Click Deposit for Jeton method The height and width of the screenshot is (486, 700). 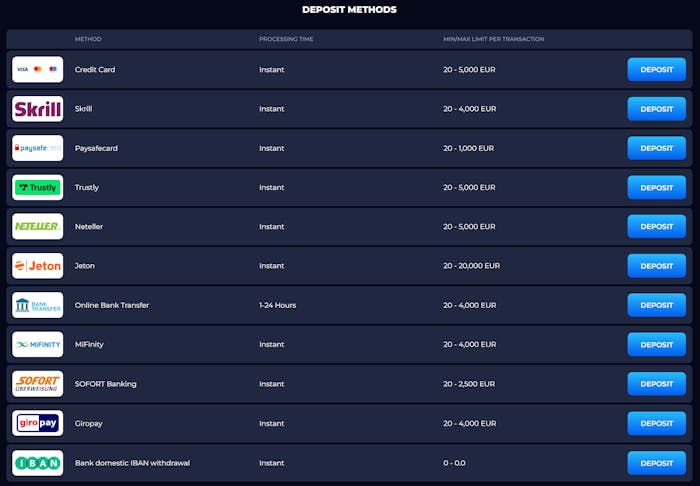(656, 266)
